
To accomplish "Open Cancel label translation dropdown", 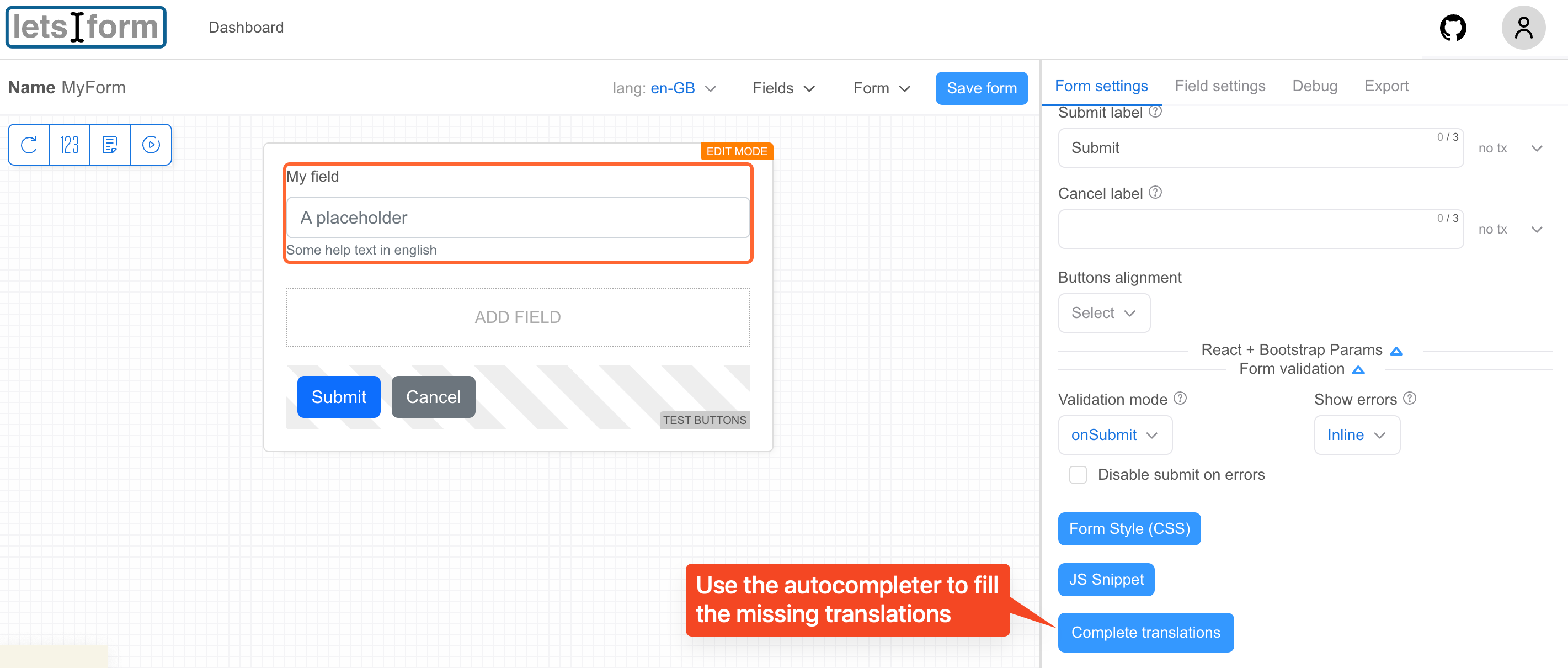I will pos(1510,230).
